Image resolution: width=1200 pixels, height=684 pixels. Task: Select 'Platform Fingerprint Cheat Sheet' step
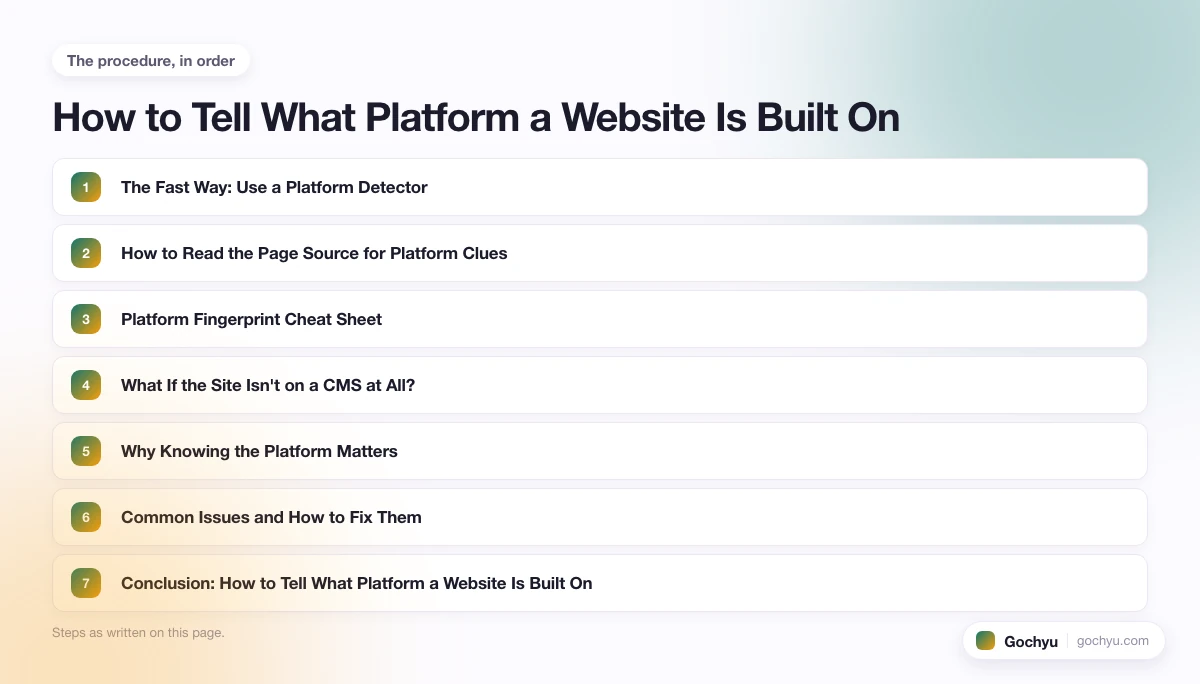[251, 319]
